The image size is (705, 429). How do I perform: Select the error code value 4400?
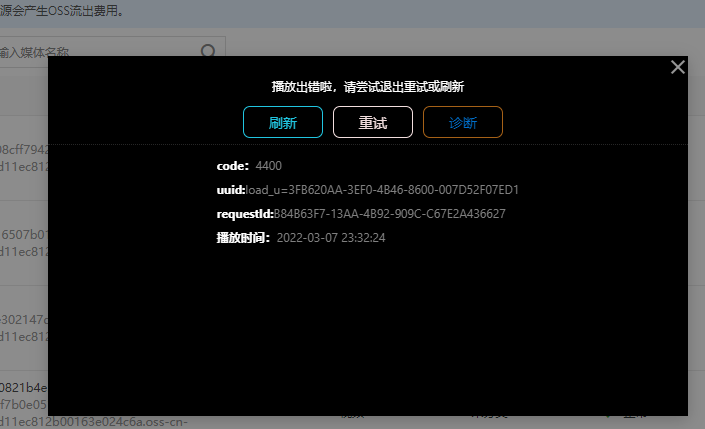point(268,166)
